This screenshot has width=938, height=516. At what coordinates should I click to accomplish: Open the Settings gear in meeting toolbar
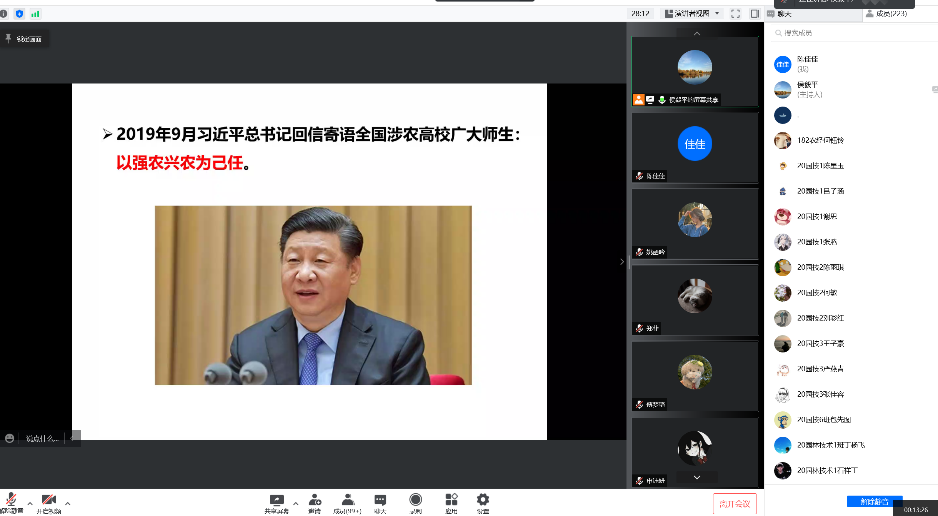(x=483, y=500)
